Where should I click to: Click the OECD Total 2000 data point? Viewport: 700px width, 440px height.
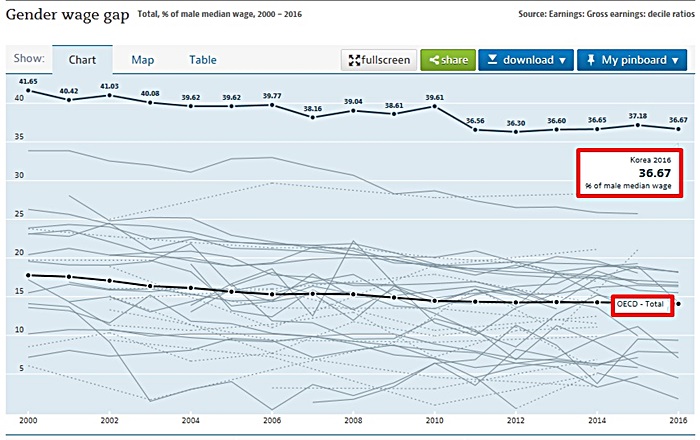[28, 275]
